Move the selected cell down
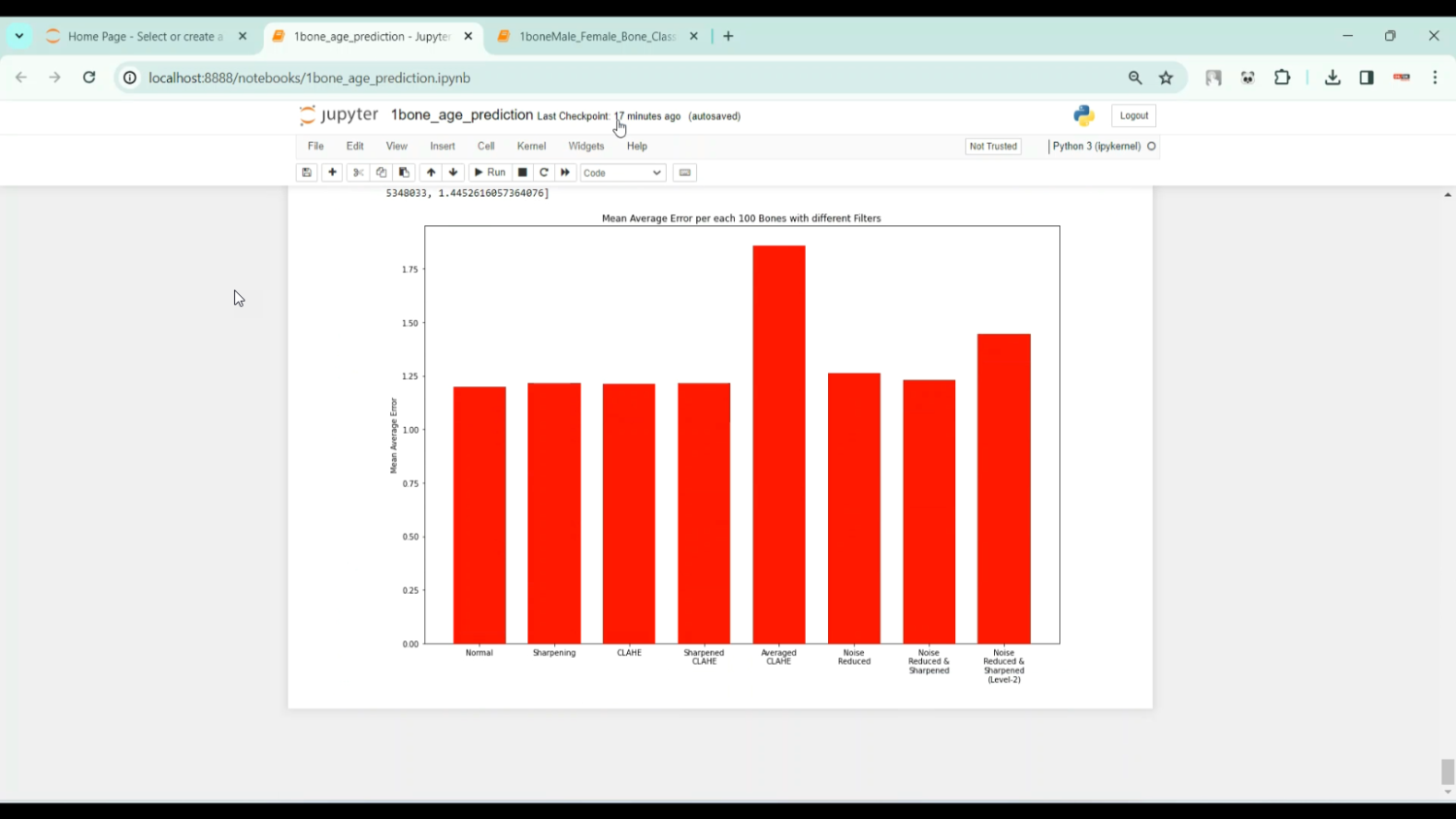1456x819 pixels. 453,173
